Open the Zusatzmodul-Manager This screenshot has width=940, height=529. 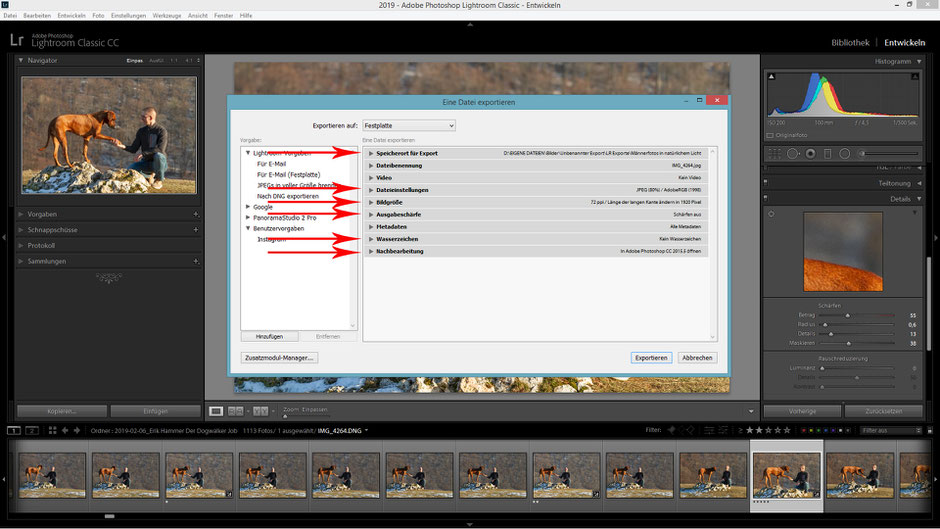279,357
